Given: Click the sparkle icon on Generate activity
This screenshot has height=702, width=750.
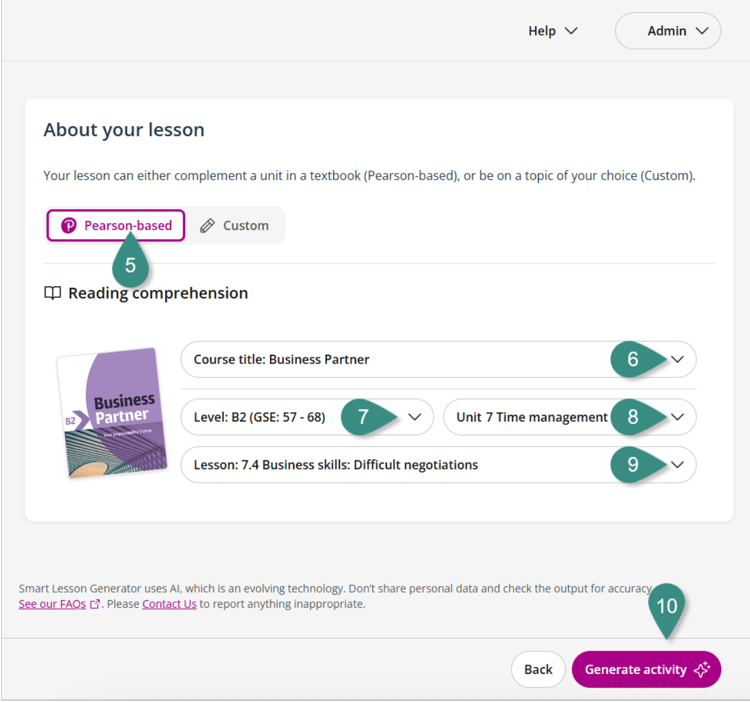Looking at the screenshot, I should pyautogui.click(x=702, y=669).
